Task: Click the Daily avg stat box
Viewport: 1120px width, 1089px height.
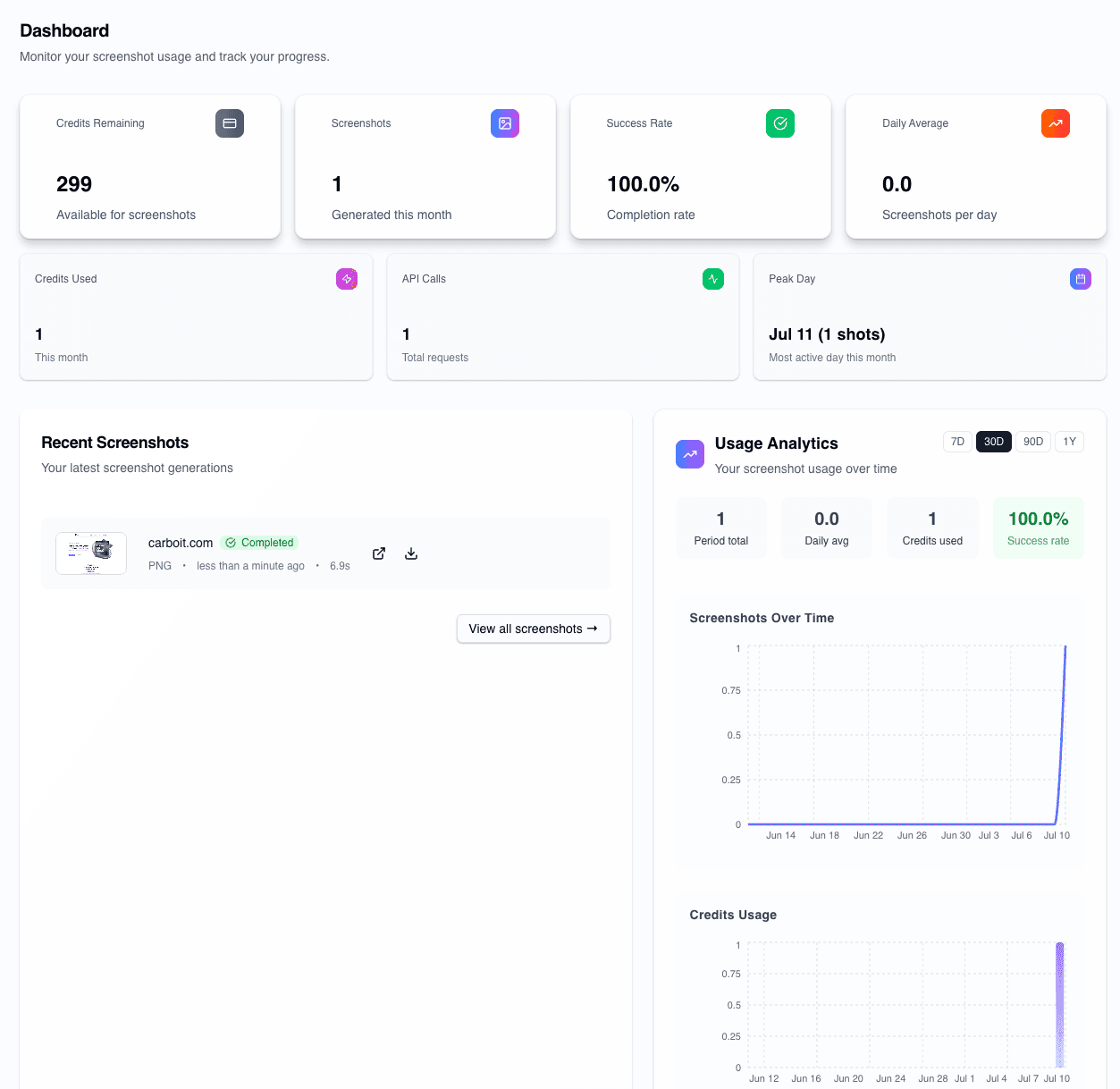Action: click(827, 528)
